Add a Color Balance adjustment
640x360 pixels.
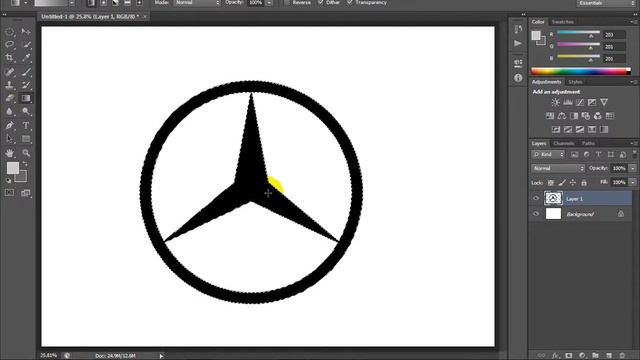[562, 116]
